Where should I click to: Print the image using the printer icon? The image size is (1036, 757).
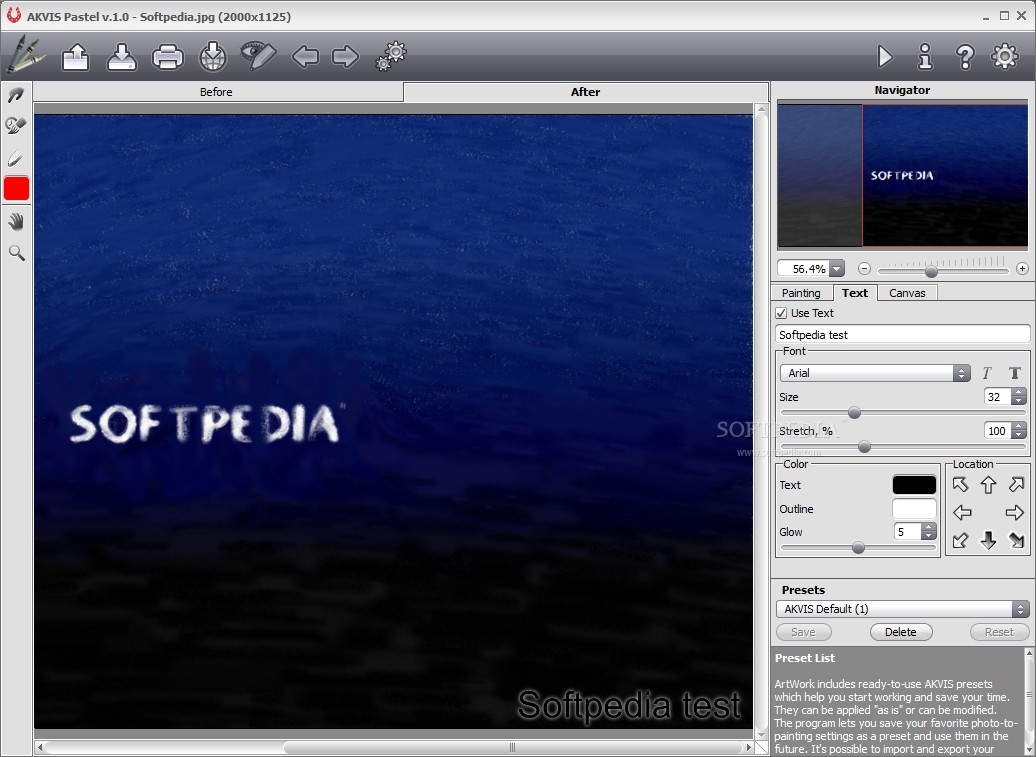point(168,57)
